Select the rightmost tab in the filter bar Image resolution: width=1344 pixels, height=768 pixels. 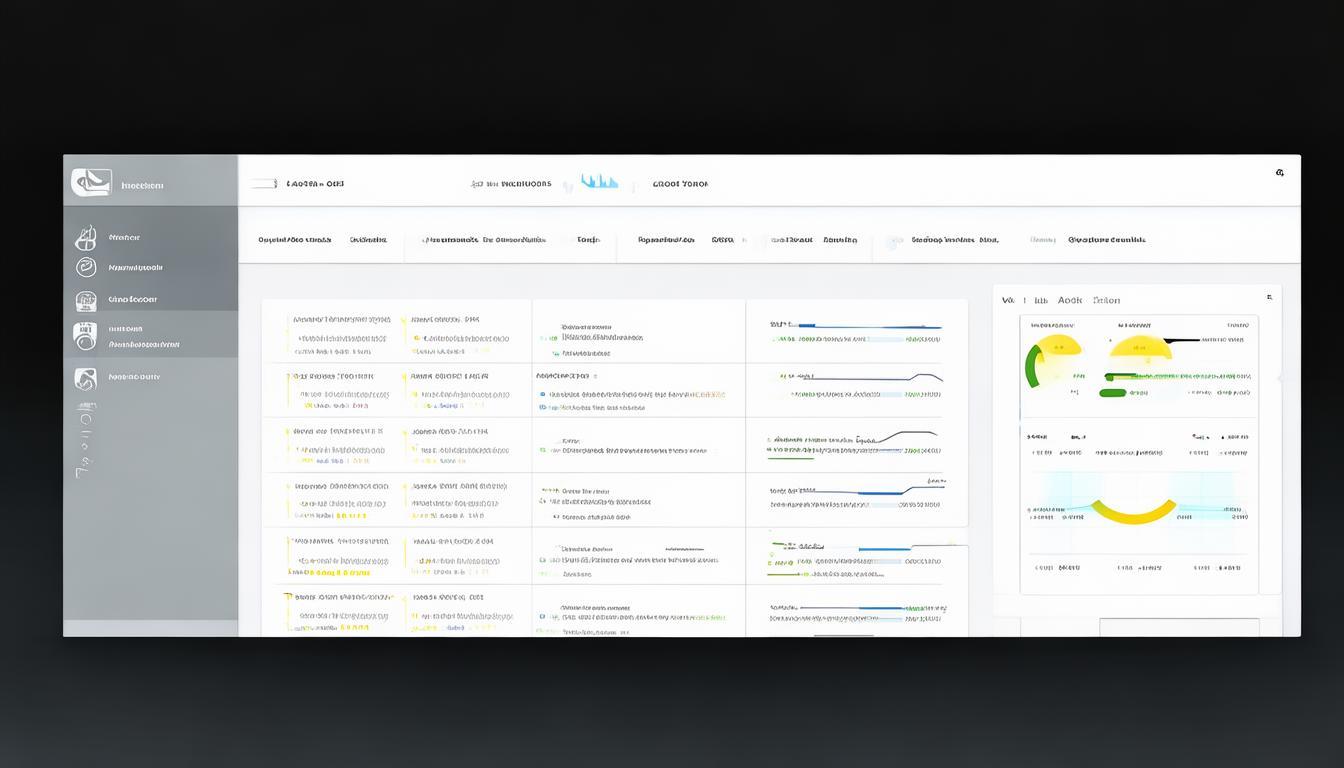(1106, 240)
